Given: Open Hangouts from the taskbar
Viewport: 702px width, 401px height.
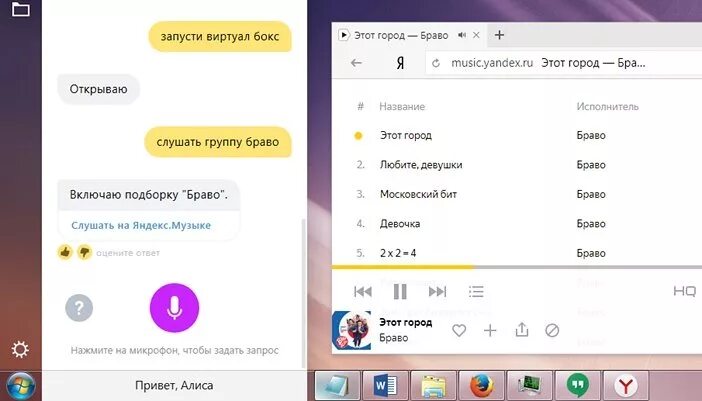Looking at the screenshot, I should (578, 385).
